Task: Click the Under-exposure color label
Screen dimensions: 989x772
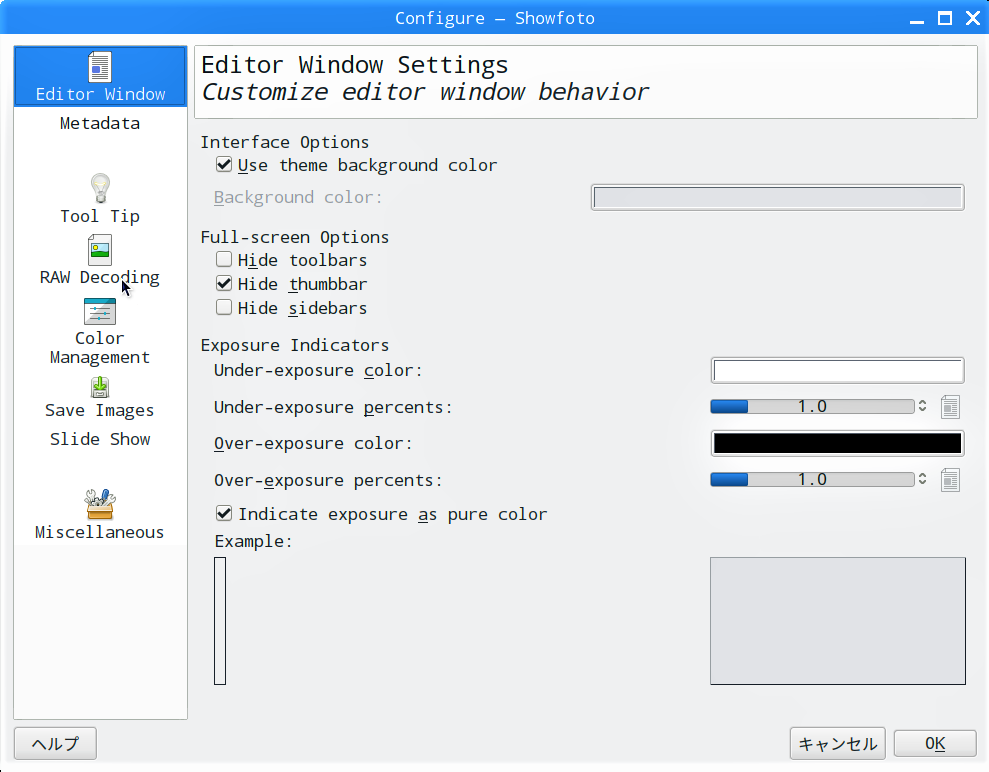Action: pyautogui.click(x=318, y=370)
